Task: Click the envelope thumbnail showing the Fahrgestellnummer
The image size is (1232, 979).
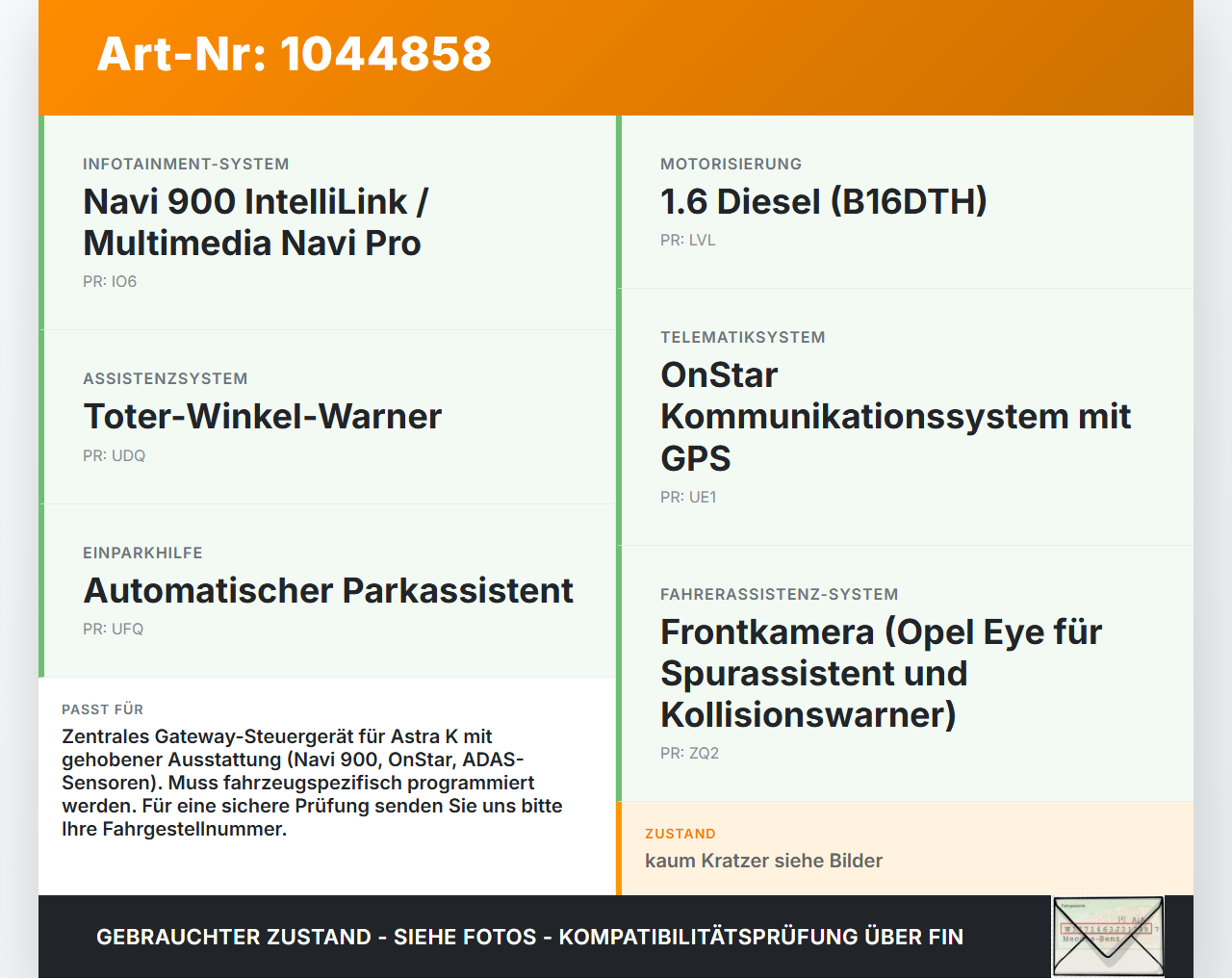Action: pyautogui.click(x=1109, y=937)
